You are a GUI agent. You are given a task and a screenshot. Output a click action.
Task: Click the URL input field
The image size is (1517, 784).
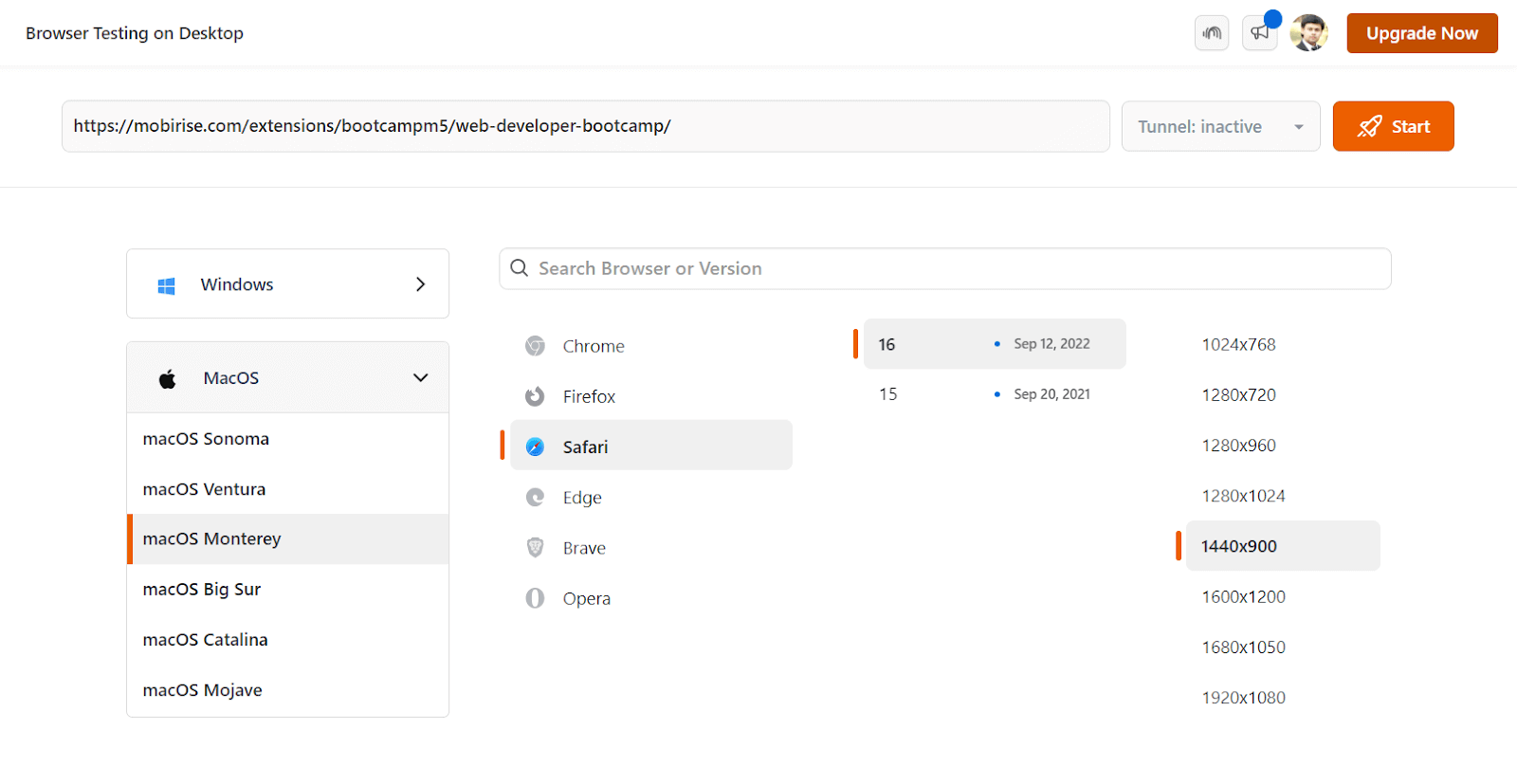pyautogui.click(x=586, y=126)
